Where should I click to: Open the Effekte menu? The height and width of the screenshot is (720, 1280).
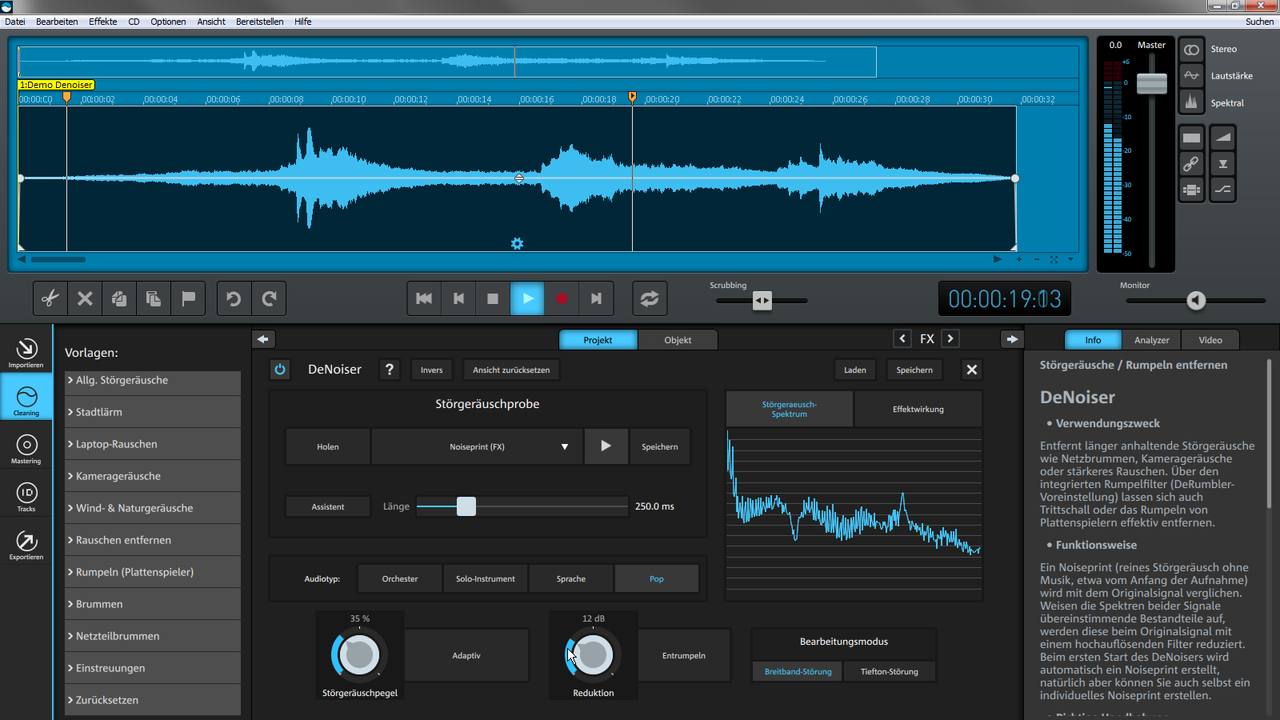102,21
